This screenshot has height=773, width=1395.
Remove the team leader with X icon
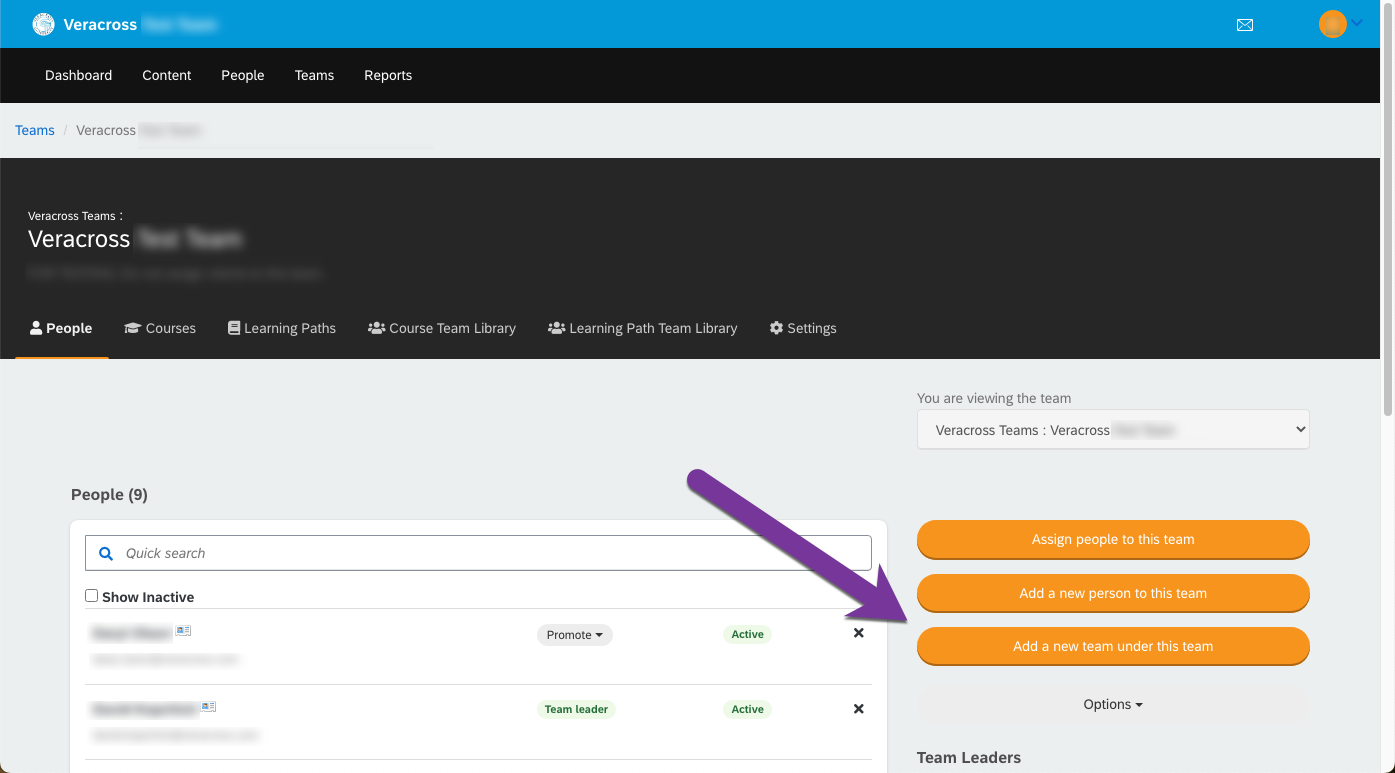point(858,709)
